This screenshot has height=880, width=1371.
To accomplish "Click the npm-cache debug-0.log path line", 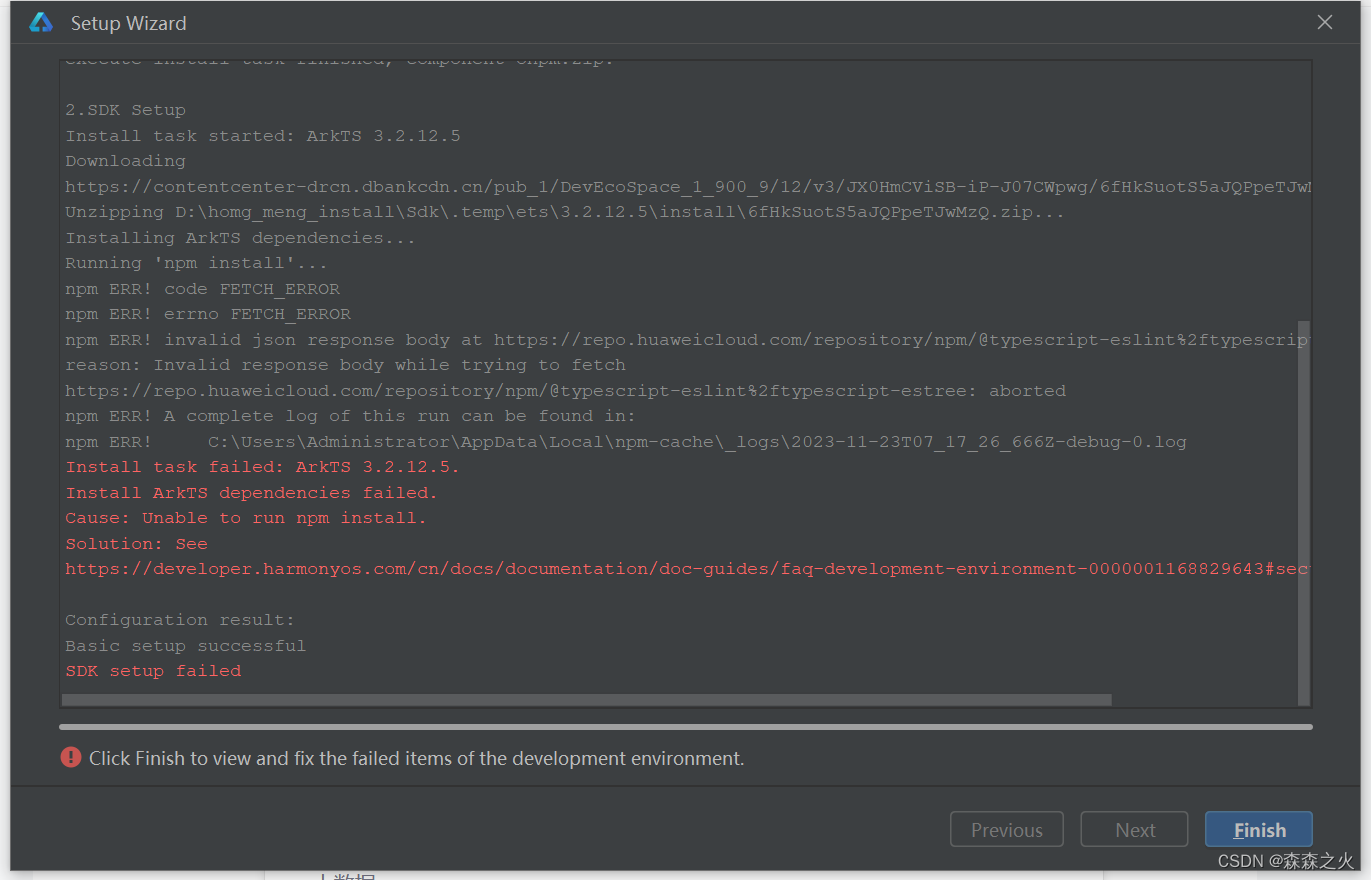I will [x=626, y=442].
